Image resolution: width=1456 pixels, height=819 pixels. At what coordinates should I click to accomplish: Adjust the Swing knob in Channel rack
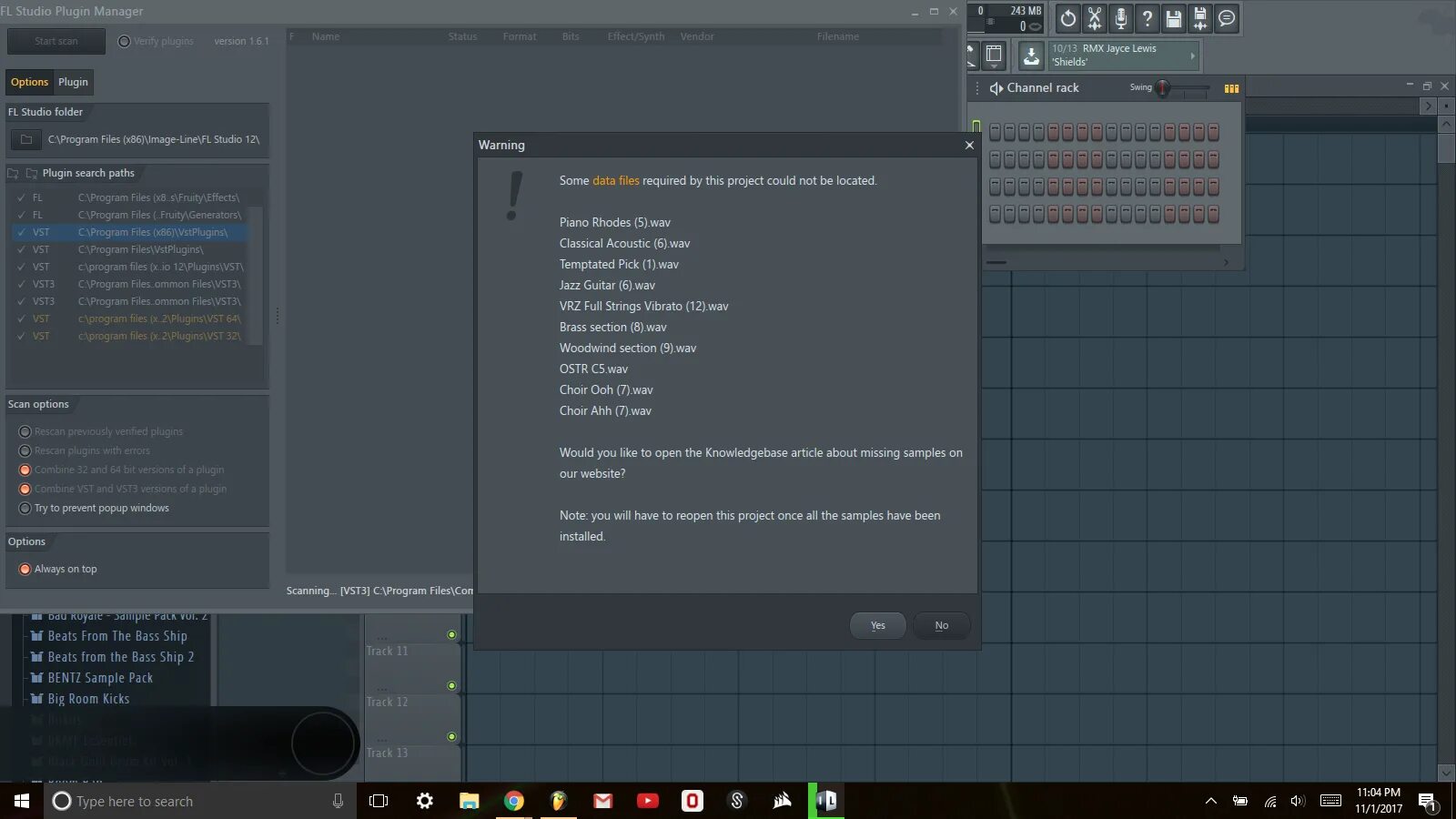click(x=1163, y=88)
